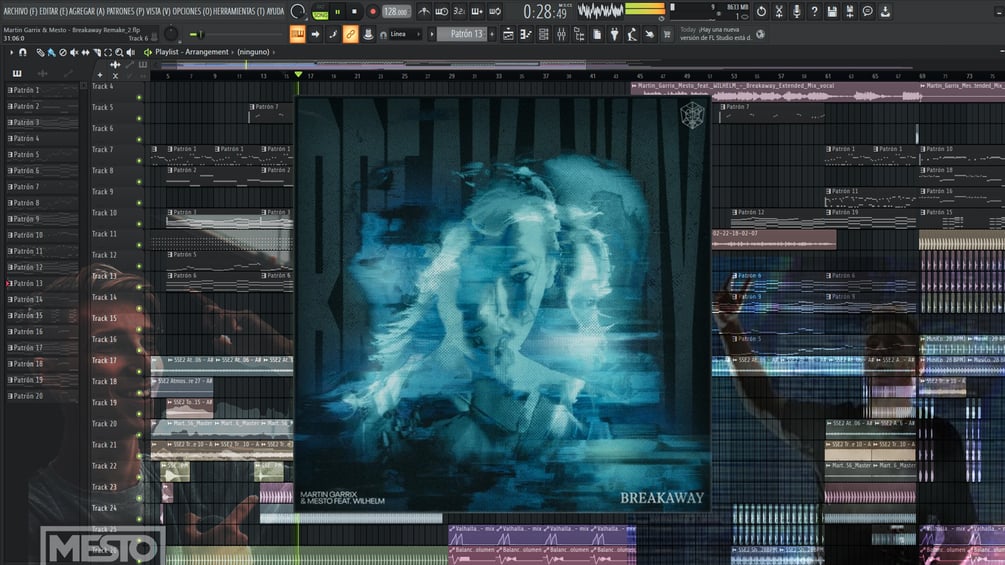The image size is (1005, 565).
Task: Click the stamp tool icon
Action: pos(368,34)
